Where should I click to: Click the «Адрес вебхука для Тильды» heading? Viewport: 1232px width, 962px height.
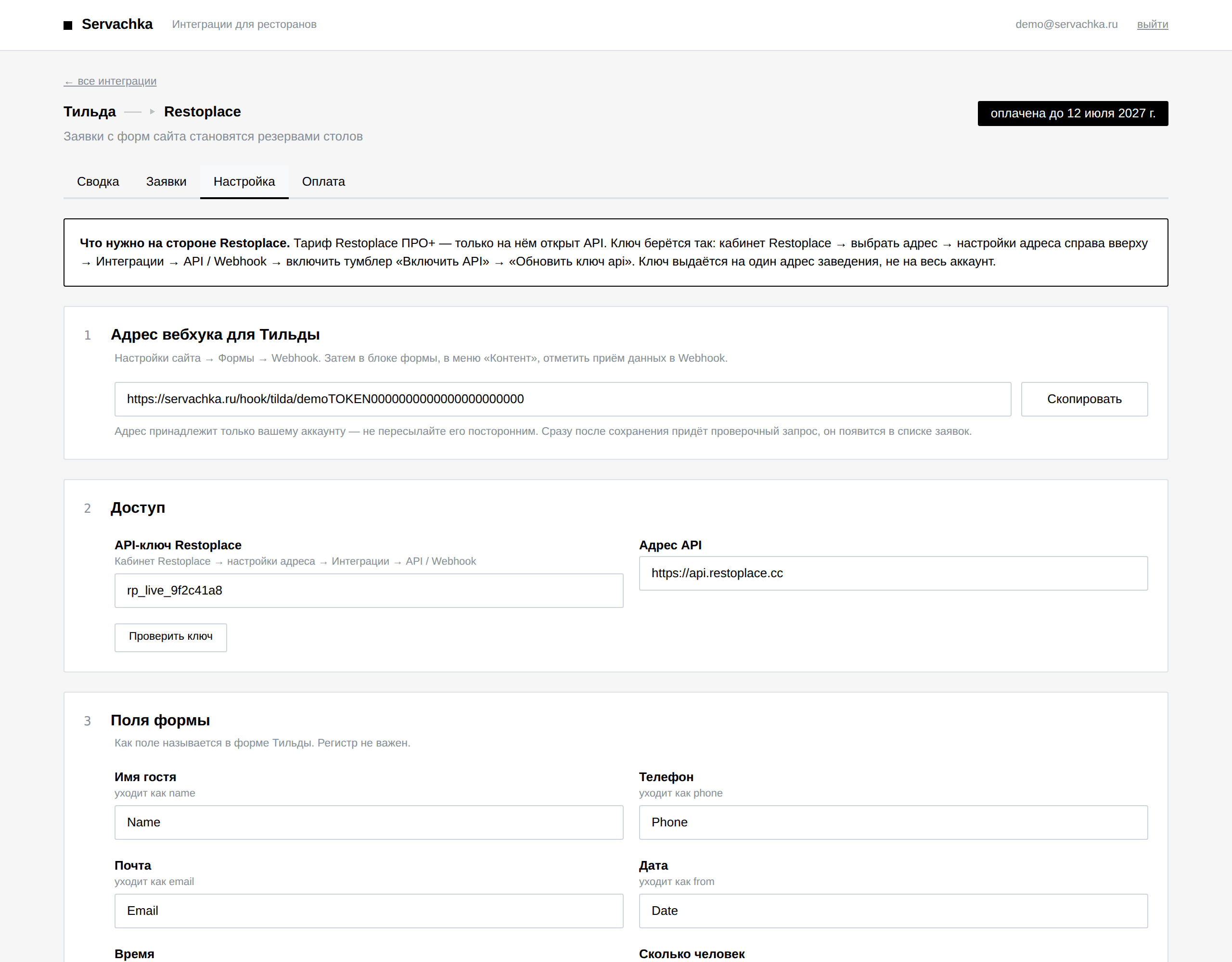(x=215, y=334)
